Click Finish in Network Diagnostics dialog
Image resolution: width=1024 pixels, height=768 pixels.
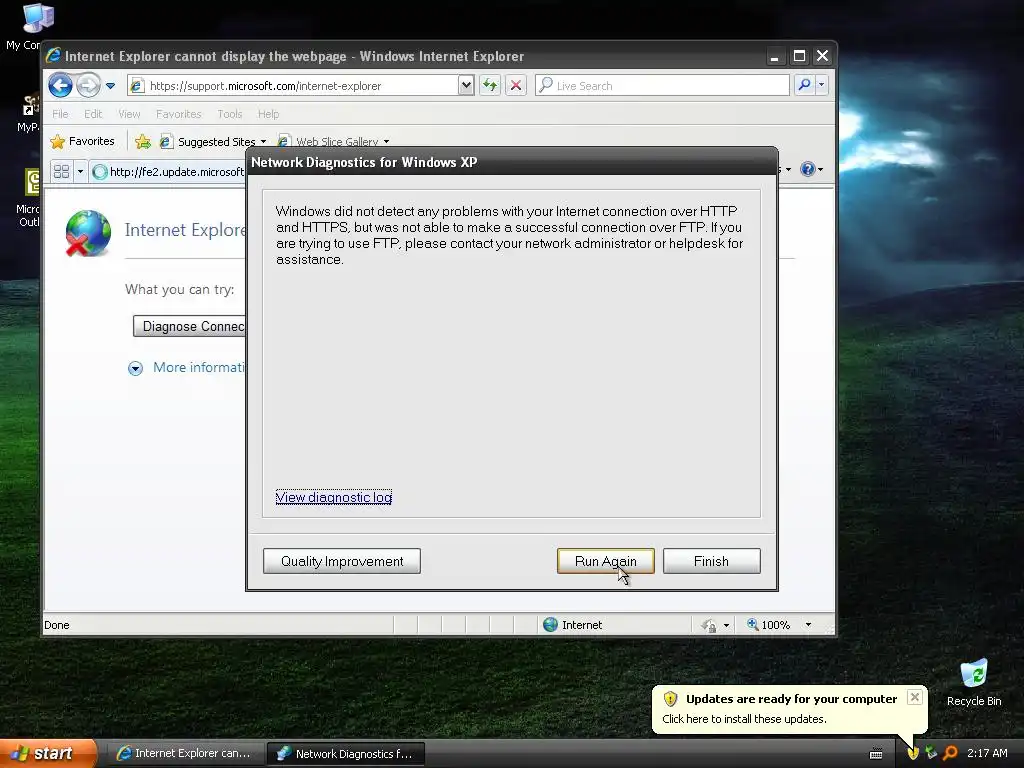pos(711,561)
